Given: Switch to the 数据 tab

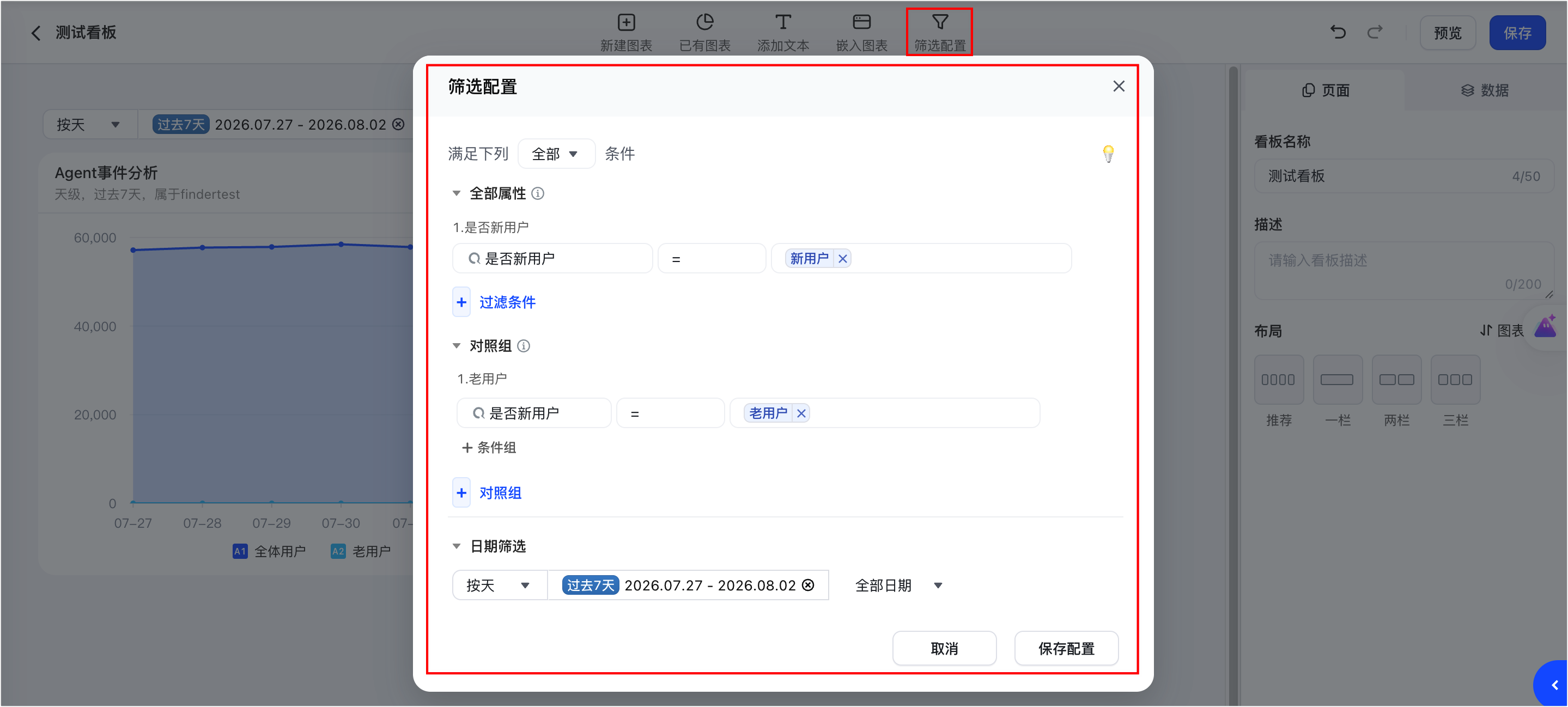Looking at the screenshot, I should coord(1485,90).
